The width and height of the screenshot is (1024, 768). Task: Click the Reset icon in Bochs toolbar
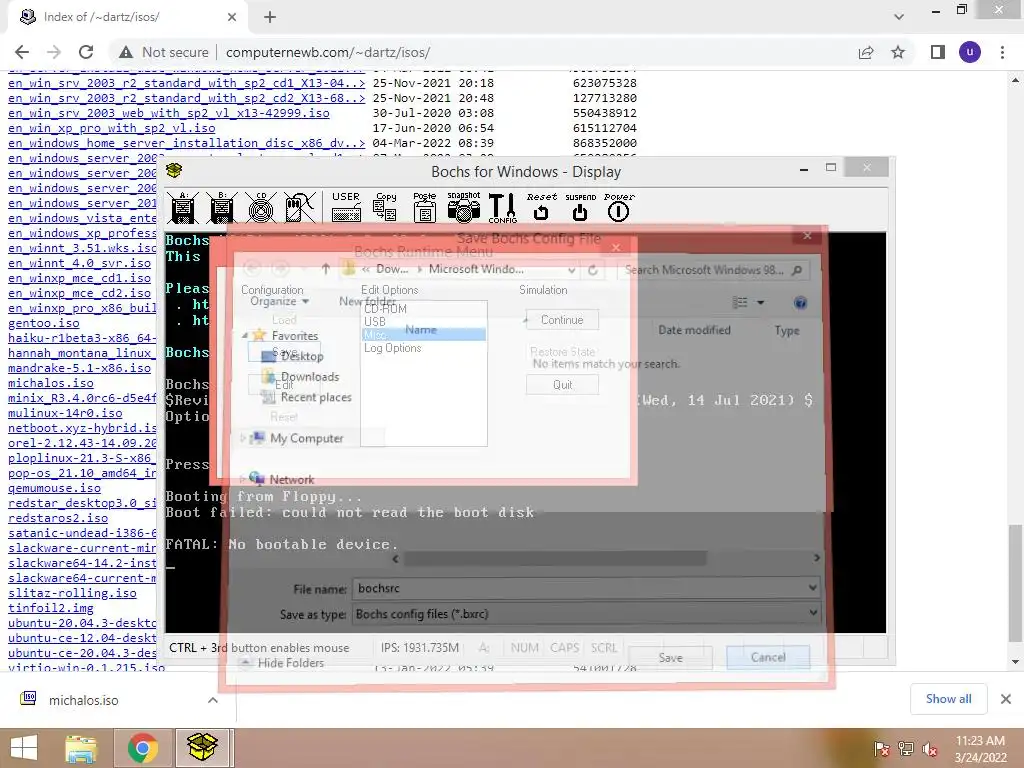pos(541,208)
